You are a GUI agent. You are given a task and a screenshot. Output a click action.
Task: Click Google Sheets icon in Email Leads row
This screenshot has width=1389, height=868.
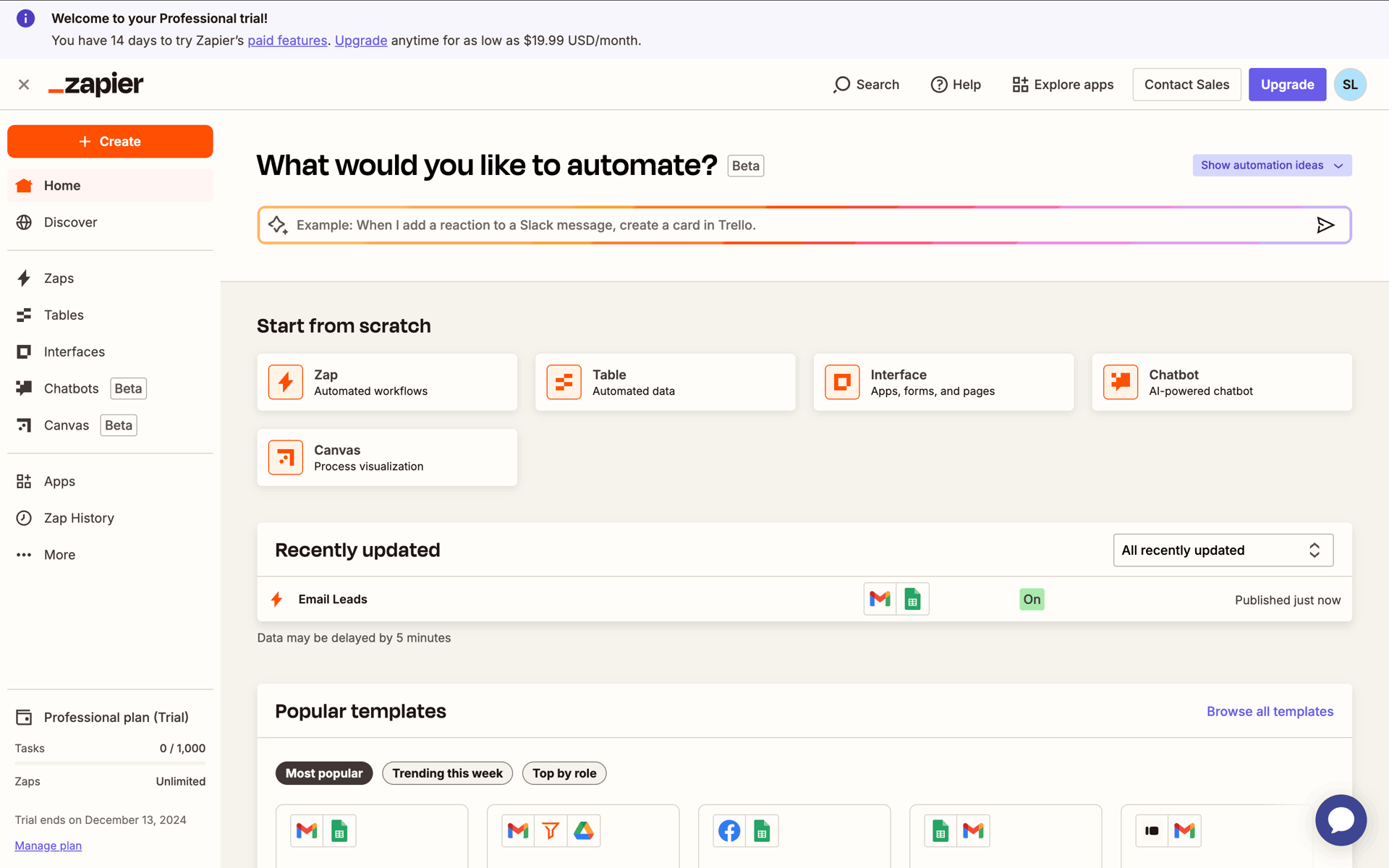point(912,599)
